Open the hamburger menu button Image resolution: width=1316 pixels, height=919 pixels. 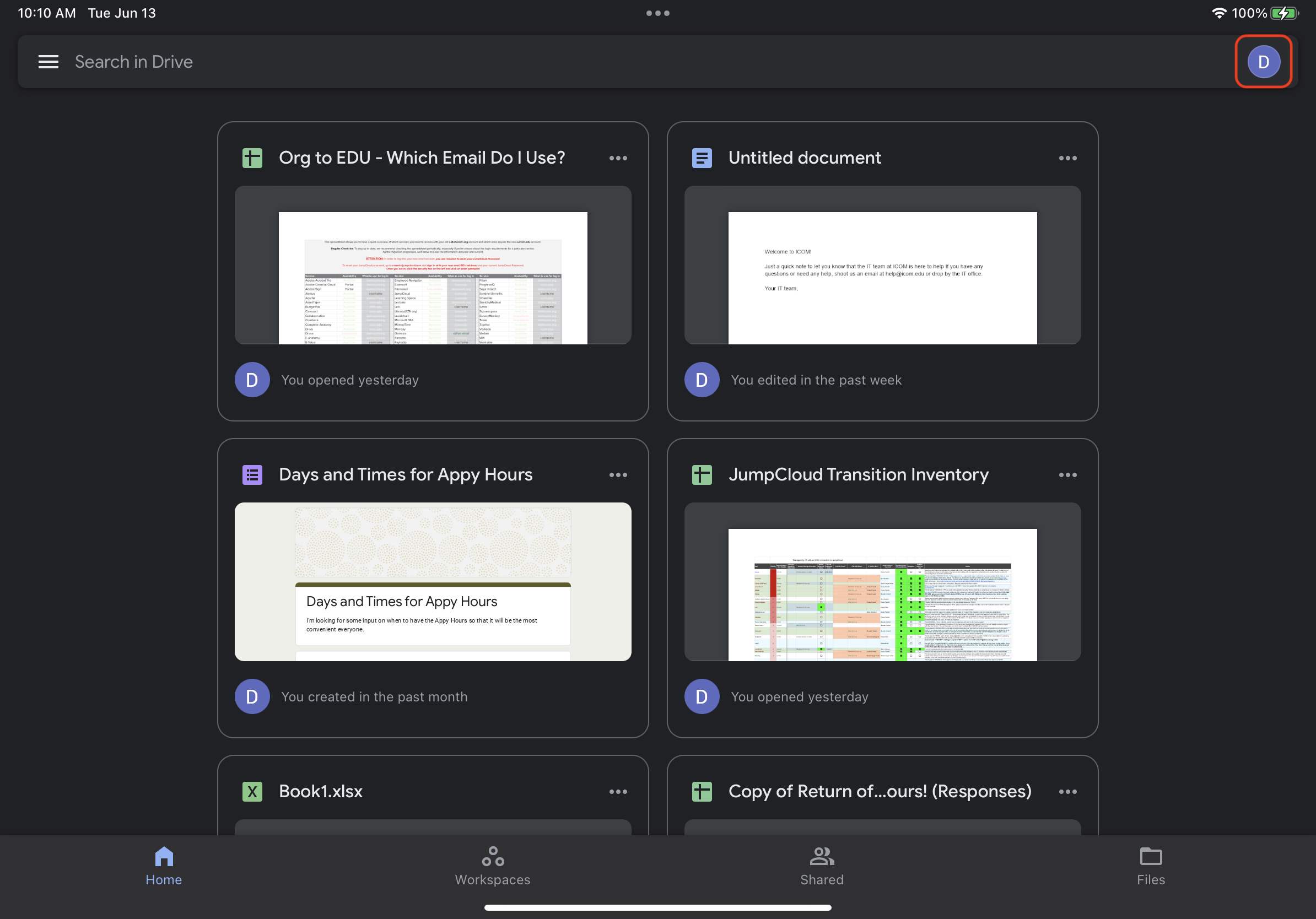coord(48,61)
